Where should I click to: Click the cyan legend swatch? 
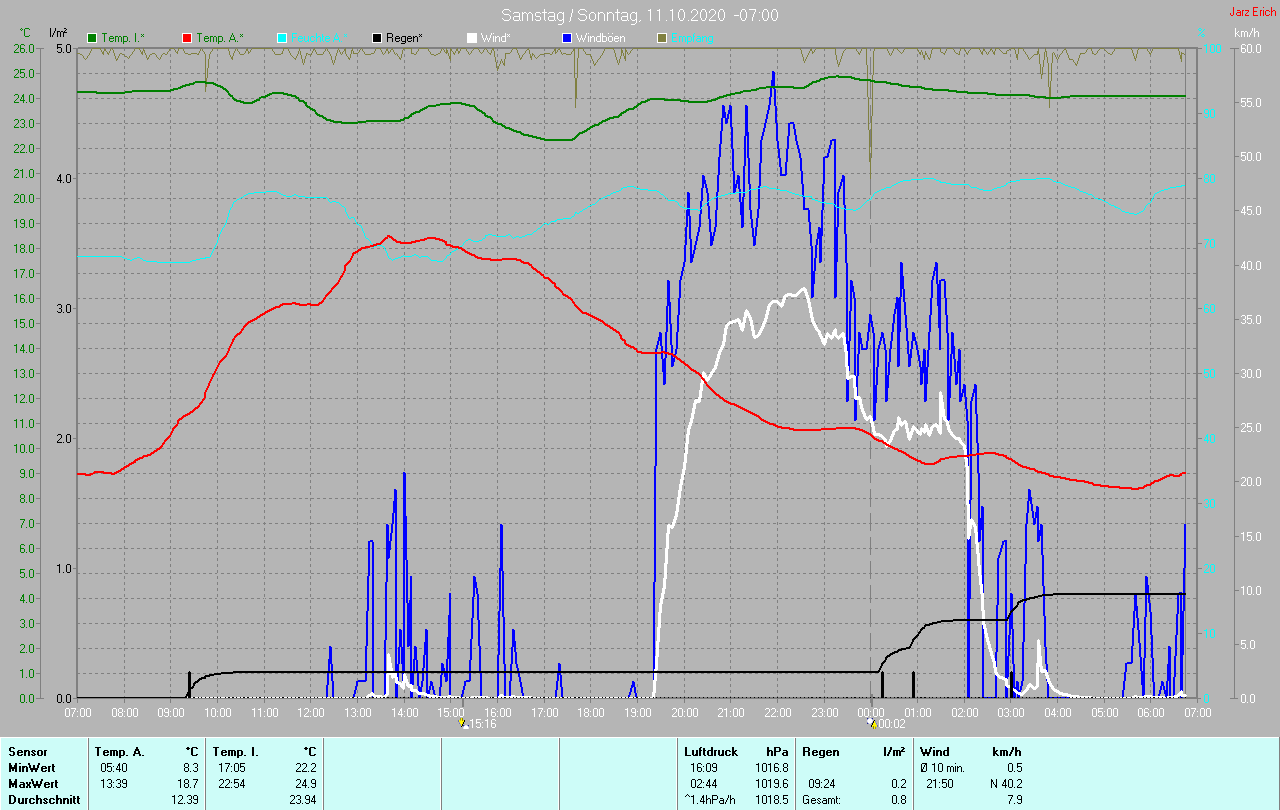coord(282,38)
